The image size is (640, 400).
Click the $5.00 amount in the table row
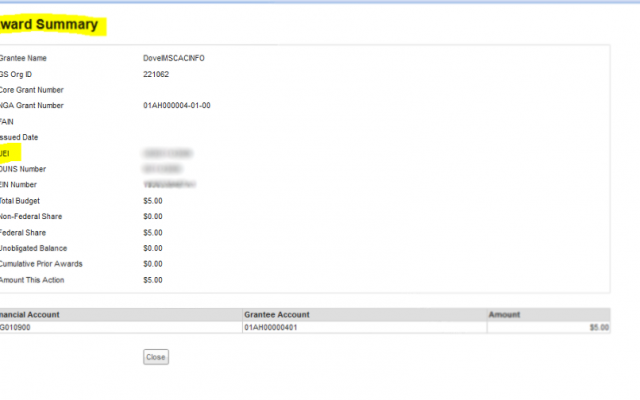[x=598, y=327]
